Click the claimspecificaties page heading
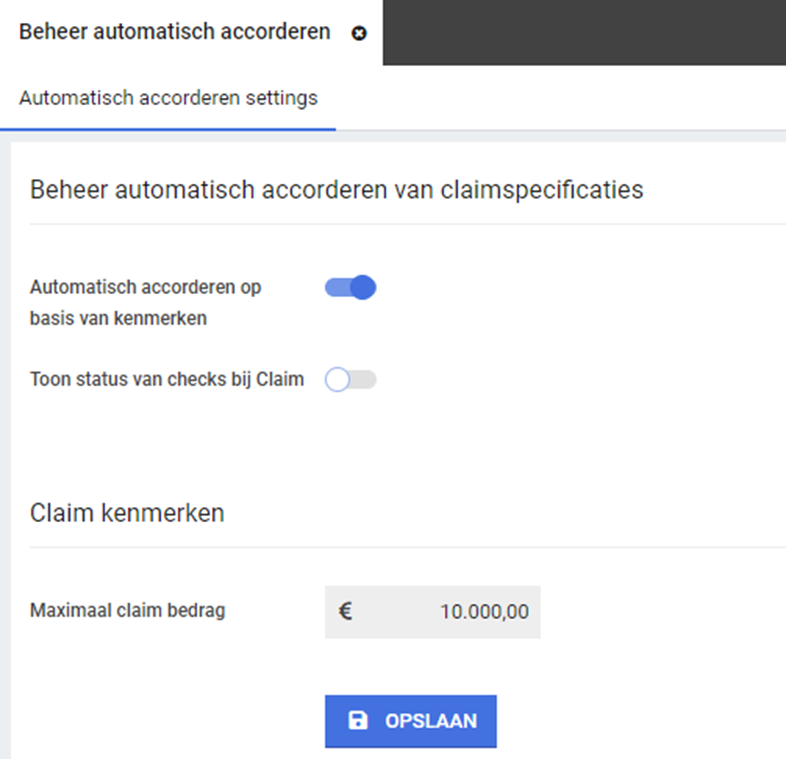Screen dimensions: 786x759 click(x=336, y=189)
